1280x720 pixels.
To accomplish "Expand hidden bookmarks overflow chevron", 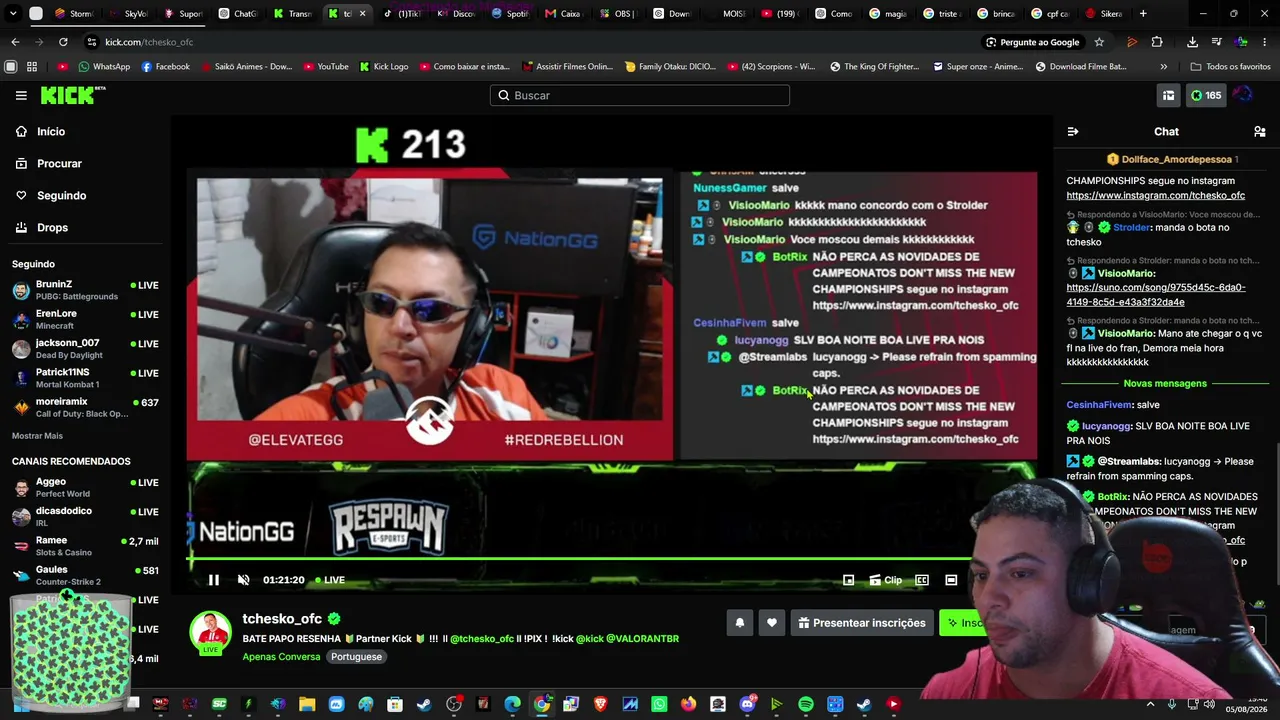I will click(x=1163, y=67).
